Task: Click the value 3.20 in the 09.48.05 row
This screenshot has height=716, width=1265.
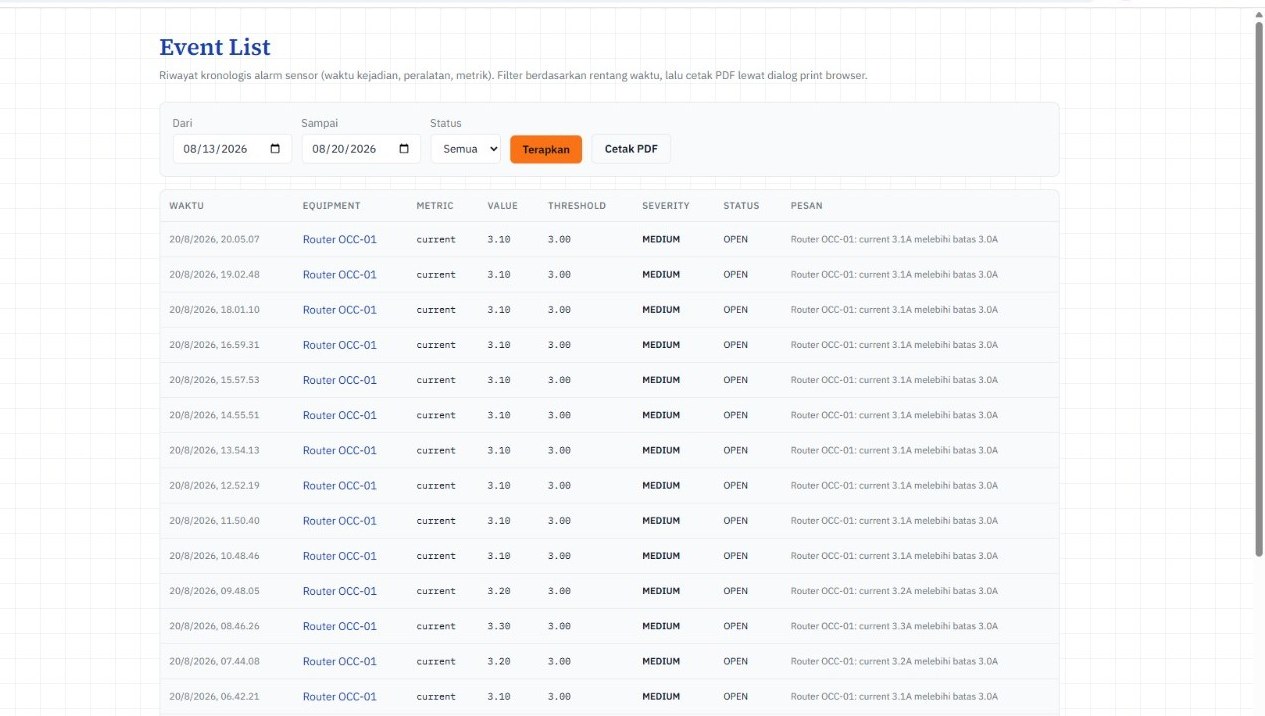Action: pos(499,591)
